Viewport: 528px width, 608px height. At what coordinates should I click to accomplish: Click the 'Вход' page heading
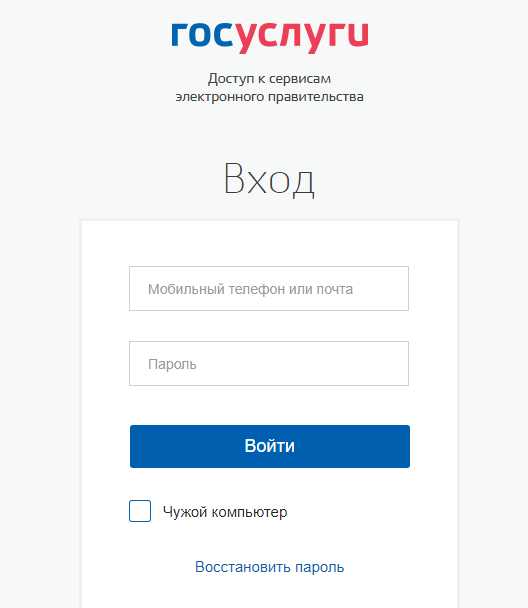point(269,179)
